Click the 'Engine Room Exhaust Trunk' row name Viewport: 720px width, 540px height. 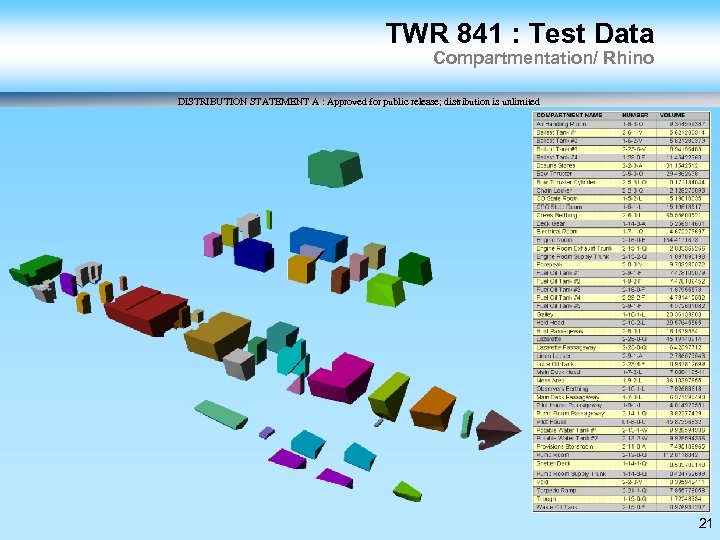574,248
